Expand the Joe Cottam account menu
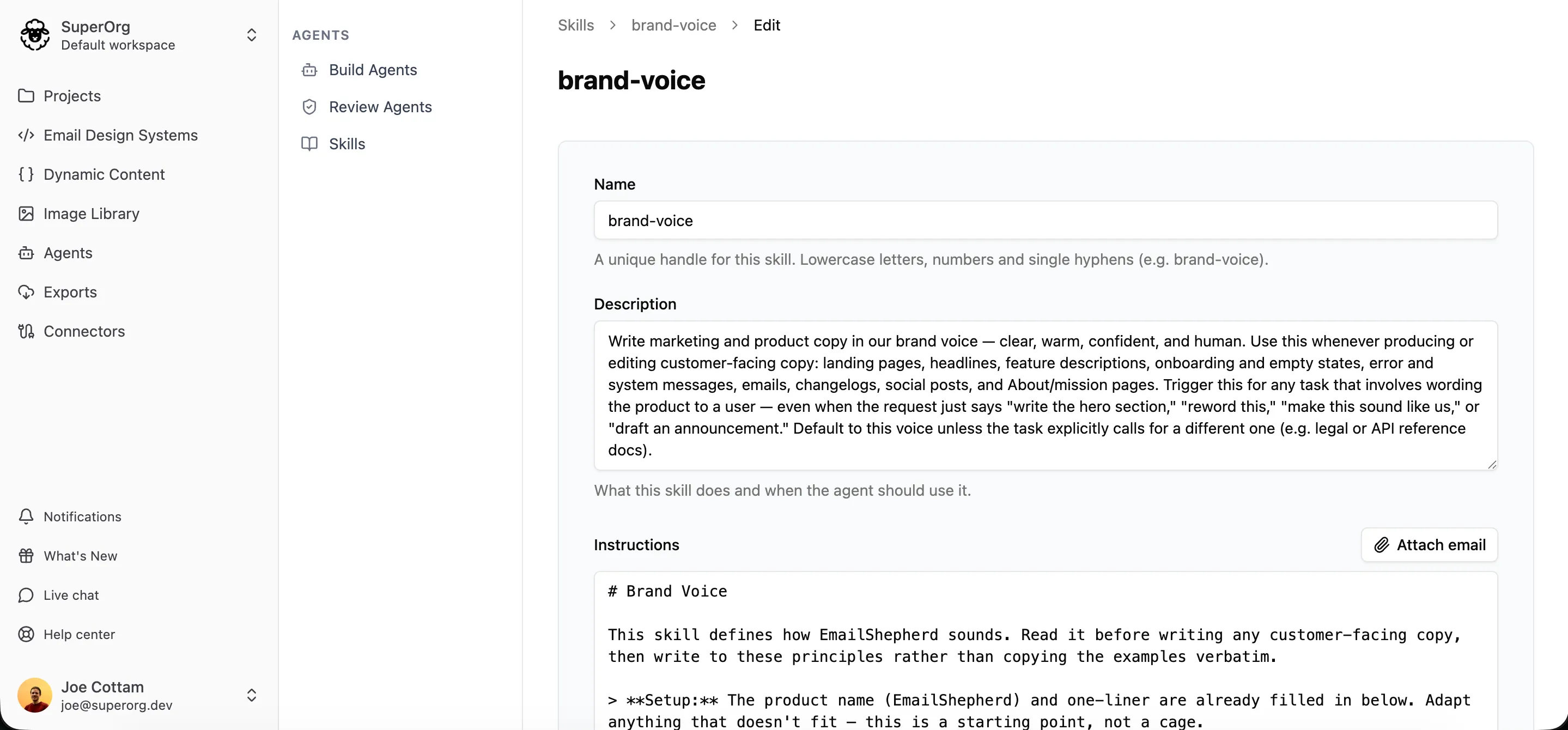 pyautogui.click(x=251, y=695)
